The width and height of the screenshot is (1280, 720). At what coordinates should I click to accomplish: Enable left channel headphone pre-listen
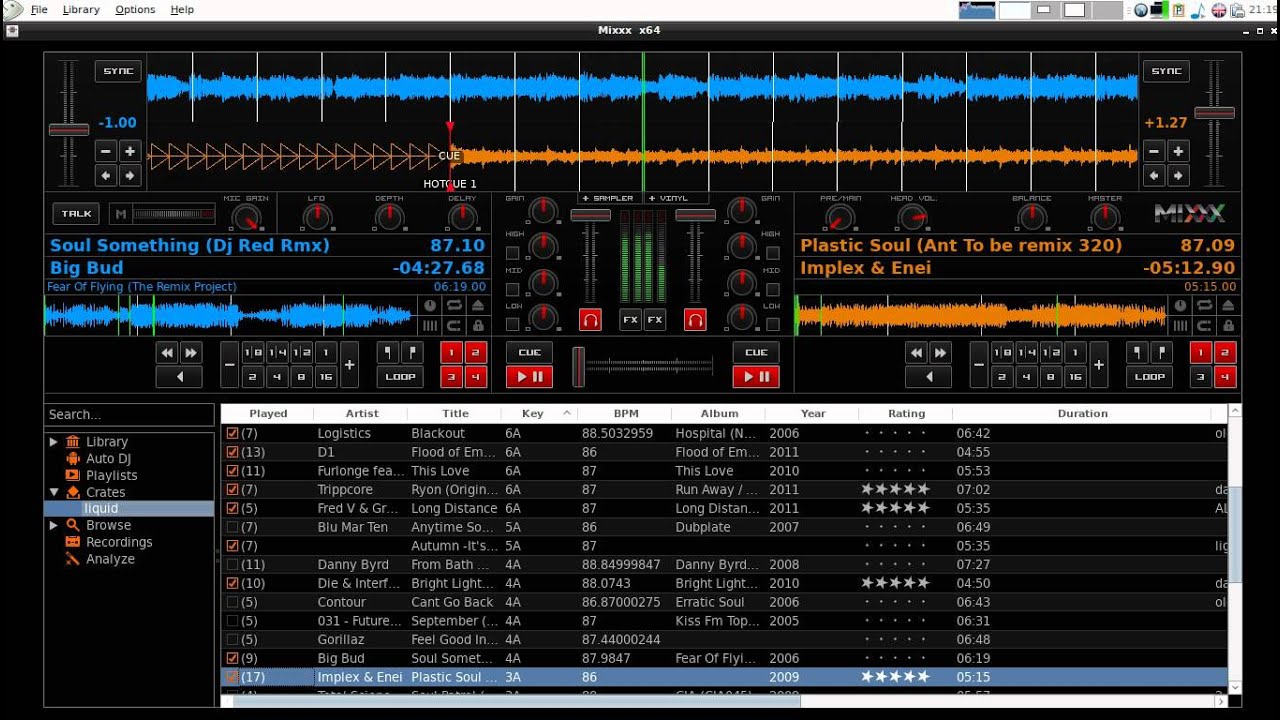[x=590, y=320]
